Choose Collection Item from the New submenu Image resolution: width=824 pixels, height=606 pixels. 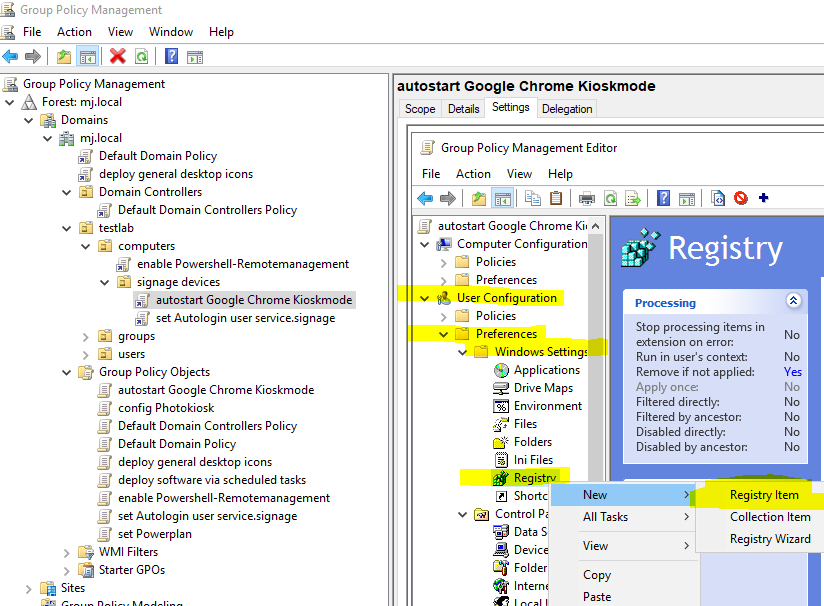point(770,517)
